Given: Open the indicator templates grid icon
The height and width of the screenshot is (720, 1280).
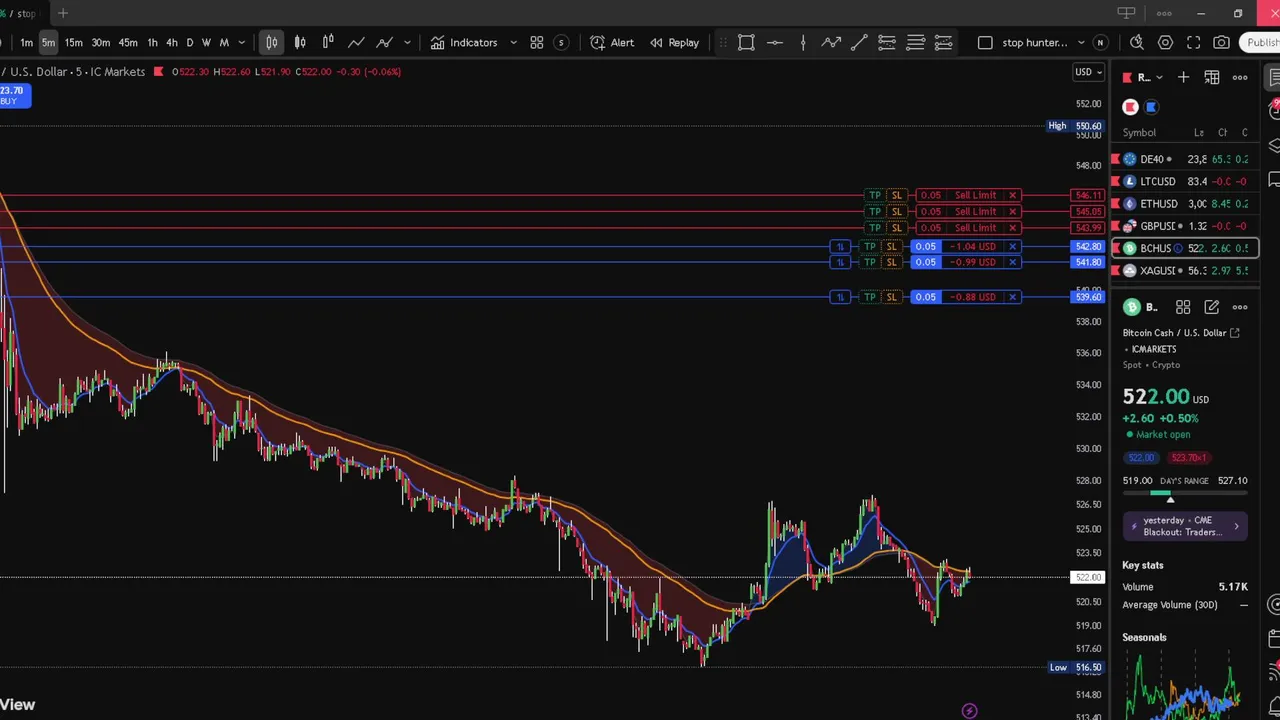Looking at the screenshot, I should point(537,42).
